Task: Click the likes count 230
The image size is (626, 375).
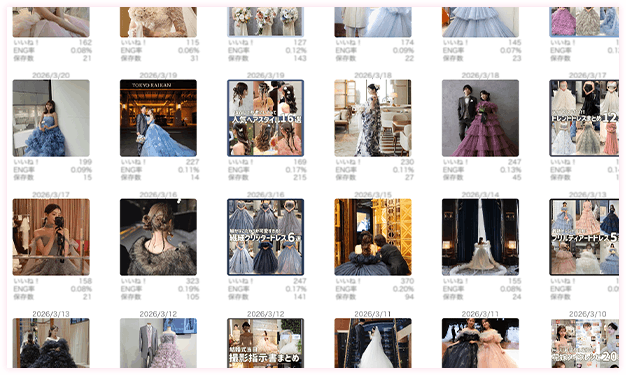Action: tap(407, 162)
